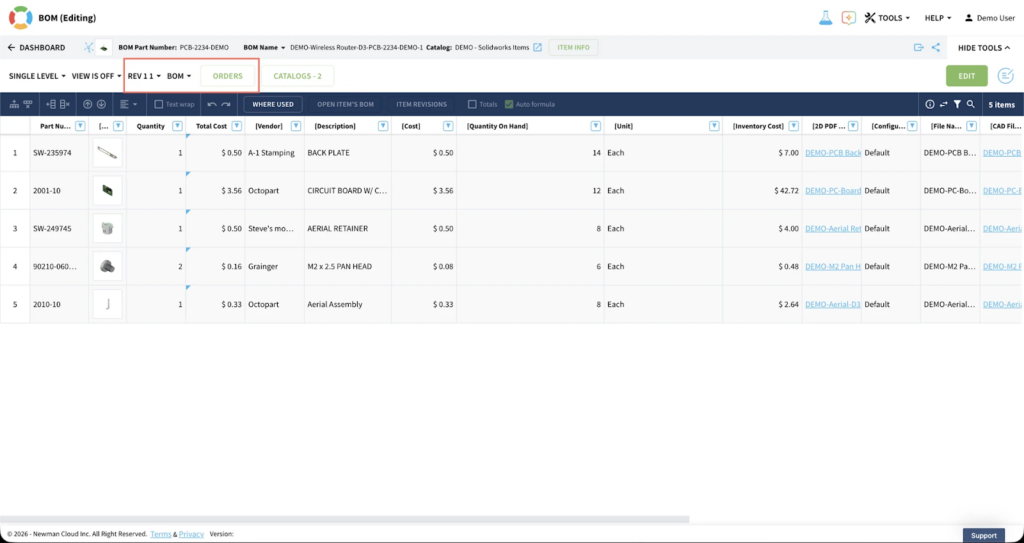
Task: Click the WHERE USED button
Action: [x=273, y=104]
